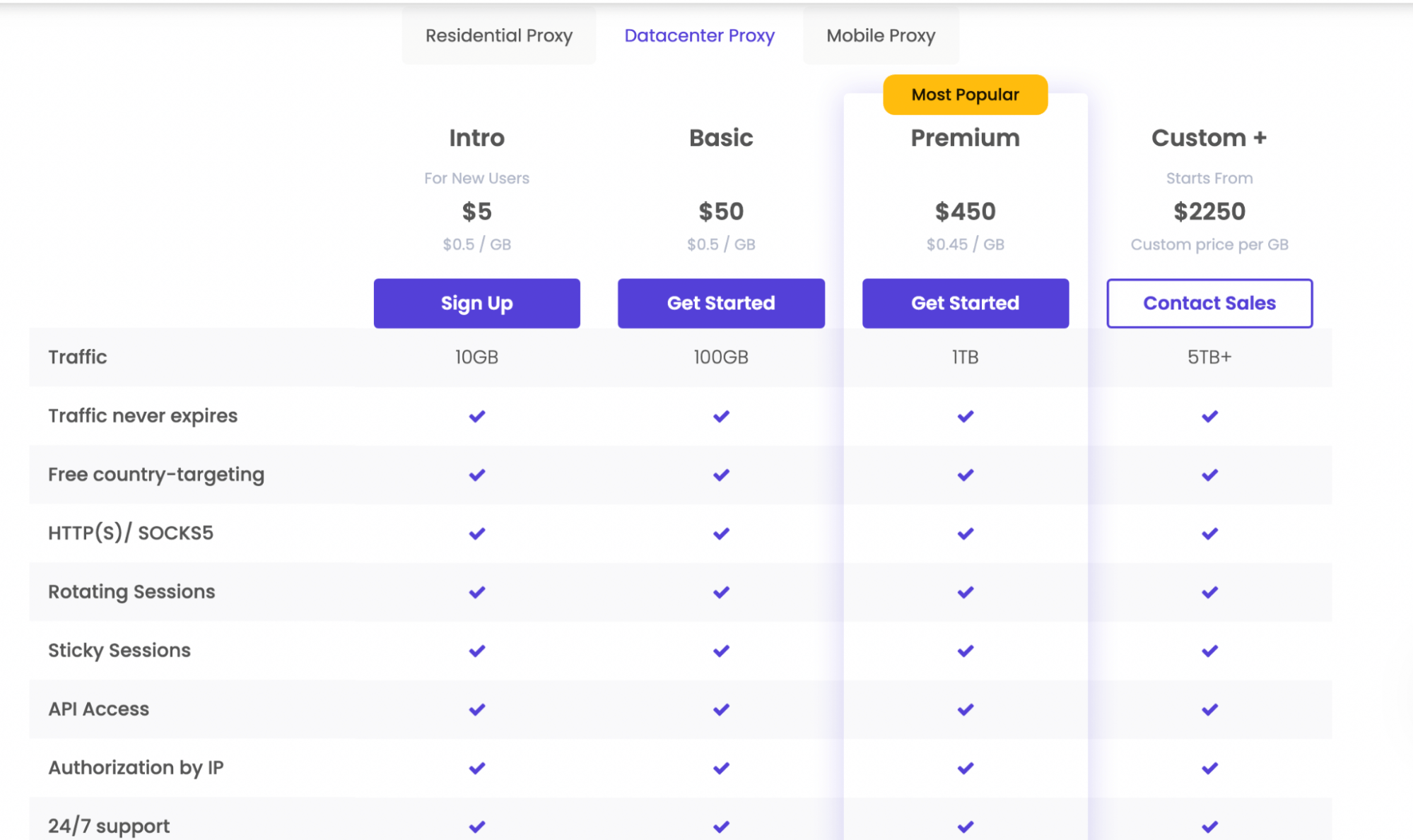Image resolution: width=1413 pixels, height=840 pixels.
Task: Click the $2250 Custom+ price
Action: pos(1209,211)
